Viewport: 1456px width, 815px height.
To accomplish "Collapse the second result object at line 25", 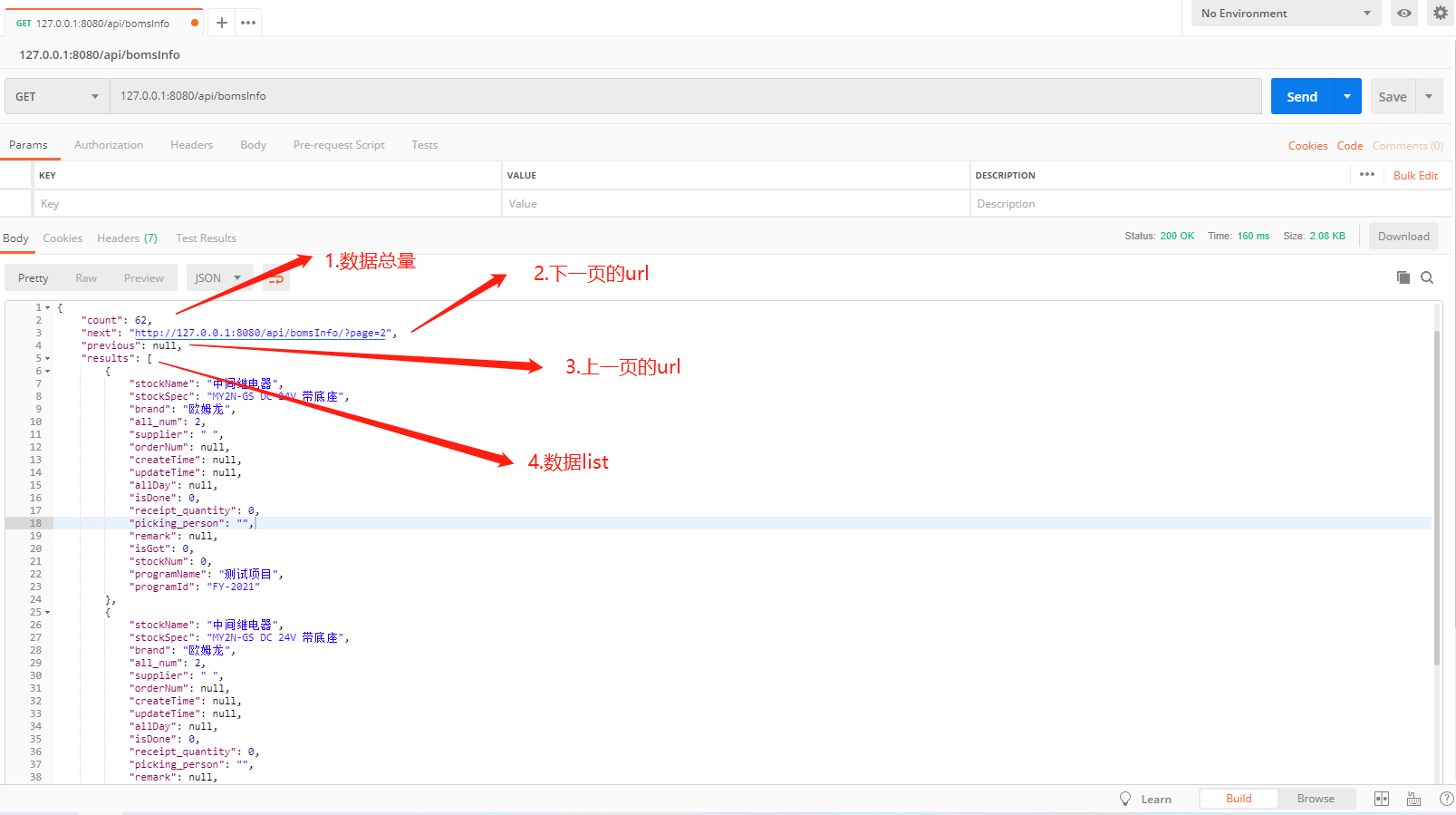I will (48, 612).
